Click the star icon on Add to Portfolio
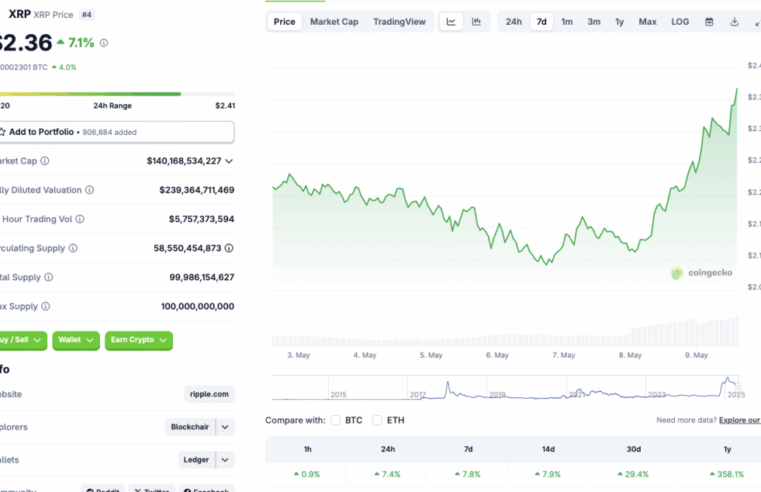Screen dimensions: 761x492 [x=2, y=132]
